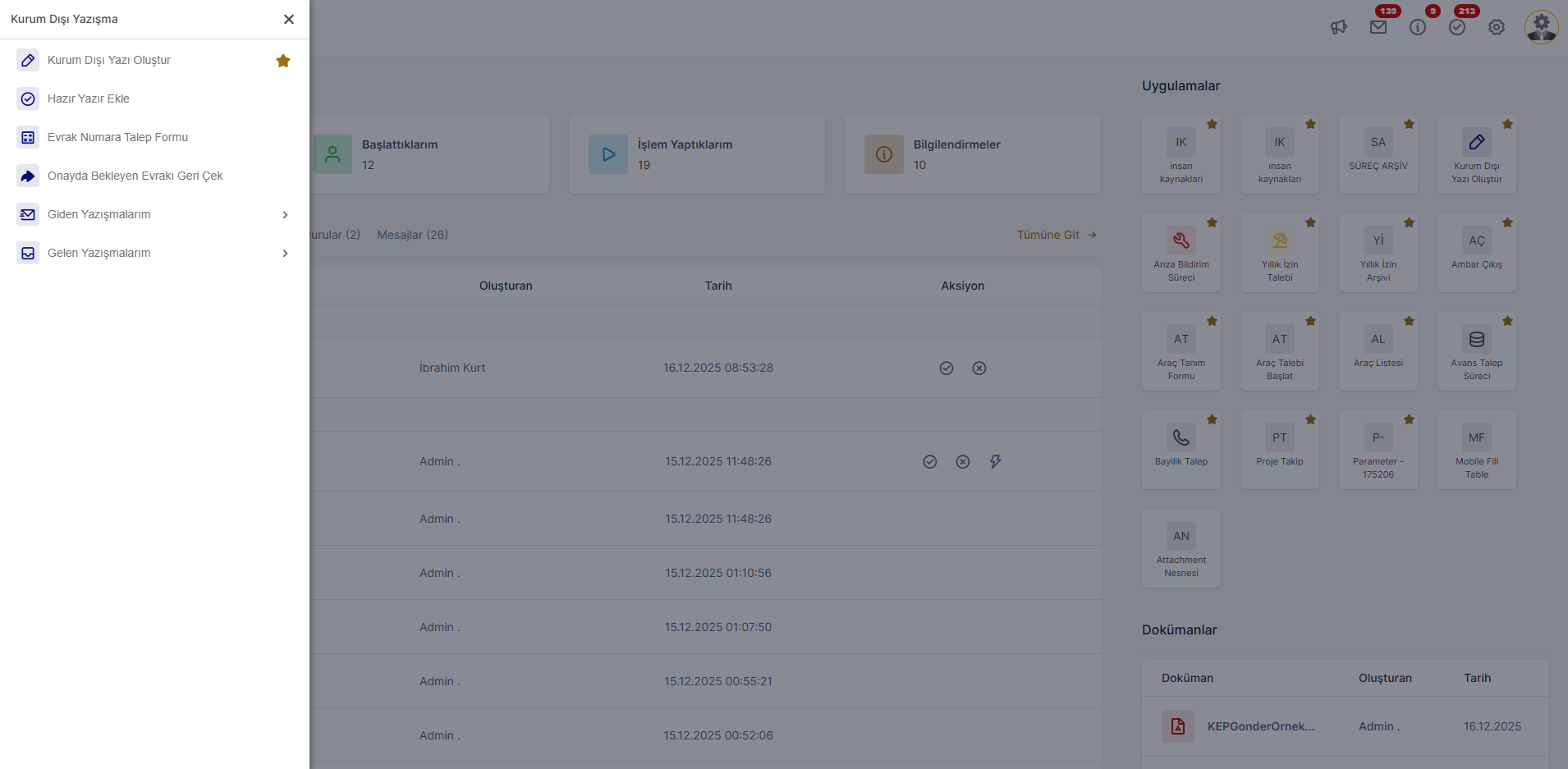Viewport: 1568px width, 769px height.
Task: Click the Evrak Numara Talep Formu icon
Action: (28, 137)
